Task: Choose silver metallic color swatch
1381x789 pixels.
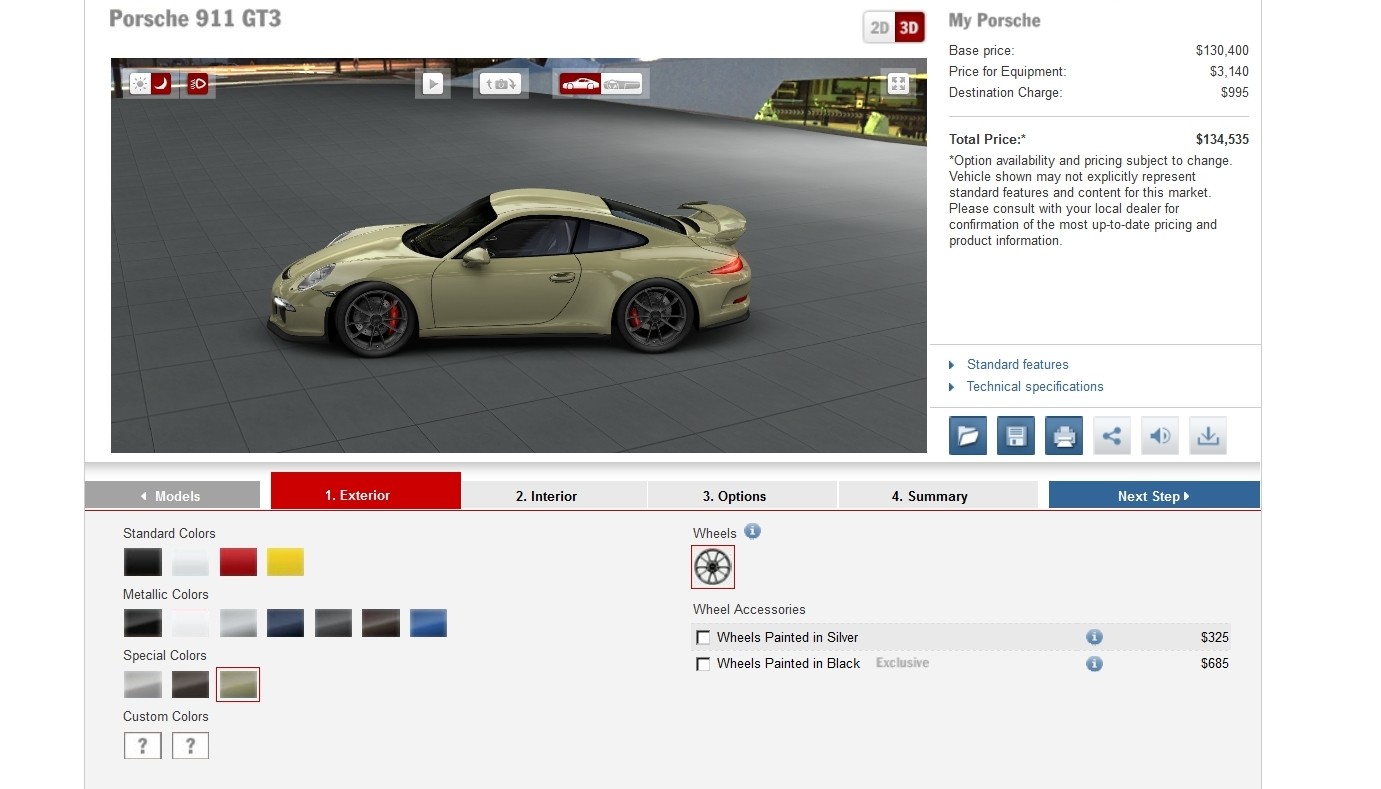Action: coord(238,623)
